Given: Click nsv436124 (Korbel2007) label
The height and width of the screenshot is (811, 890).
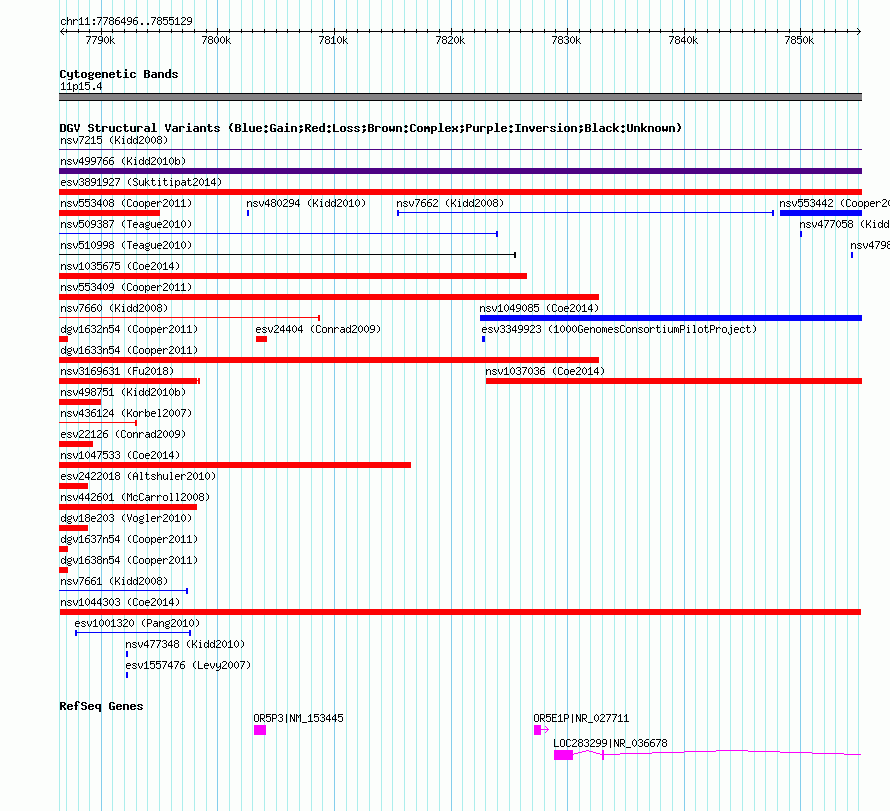Looking at the screenshot, I should (x=126, y=413).
